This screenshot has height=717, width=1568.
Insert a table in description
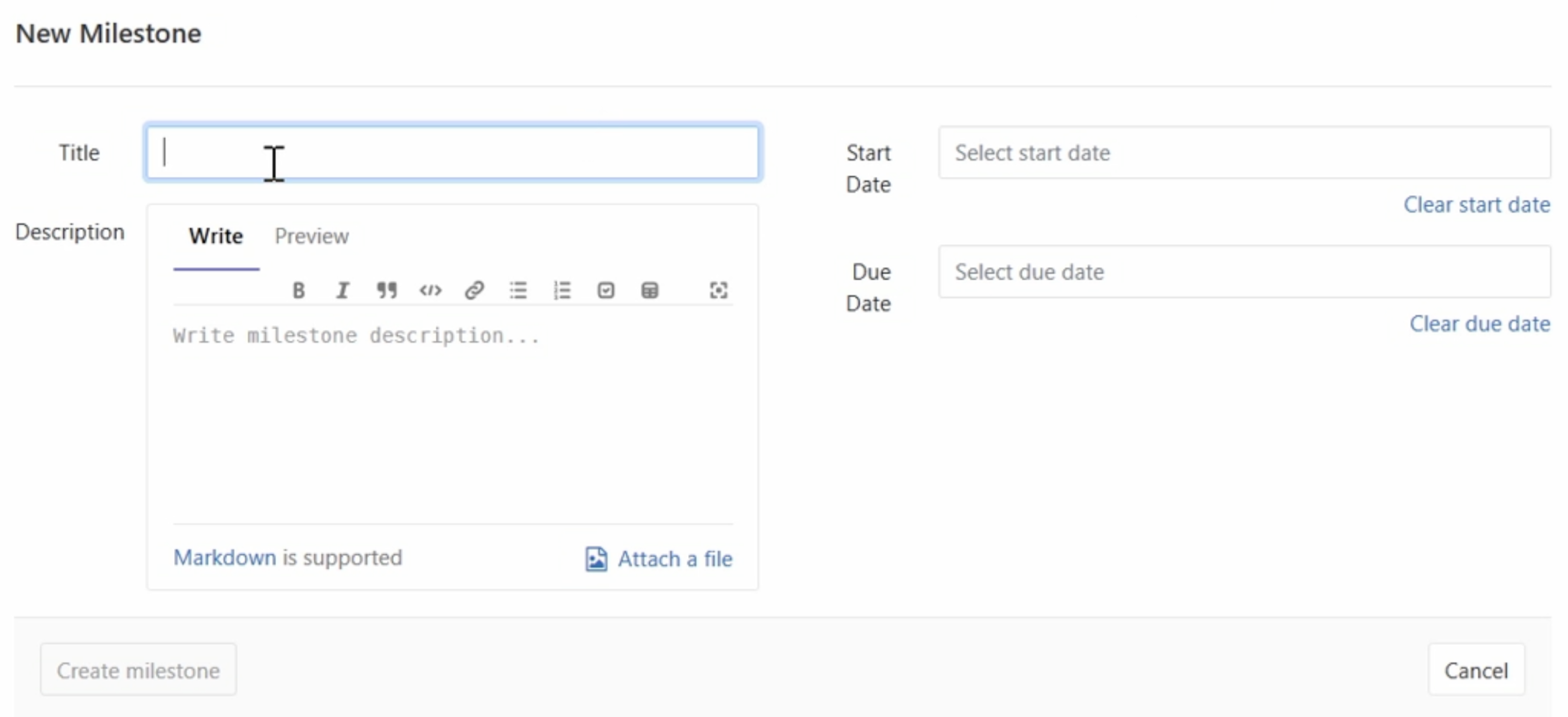point(650,290)
